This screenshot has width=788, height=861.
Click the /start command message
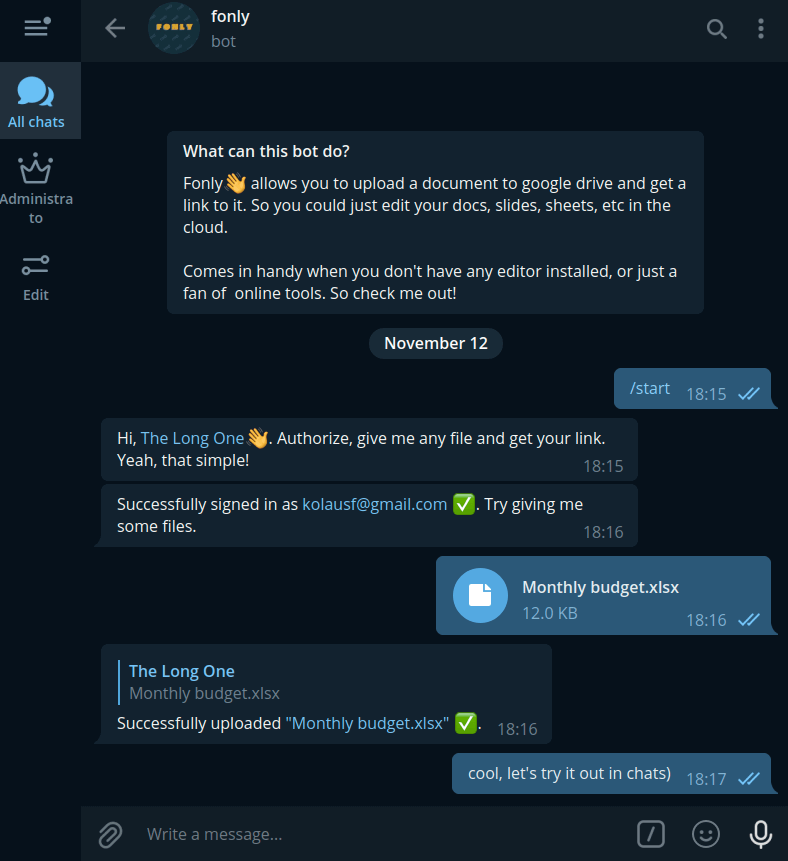tap(650, 388)
